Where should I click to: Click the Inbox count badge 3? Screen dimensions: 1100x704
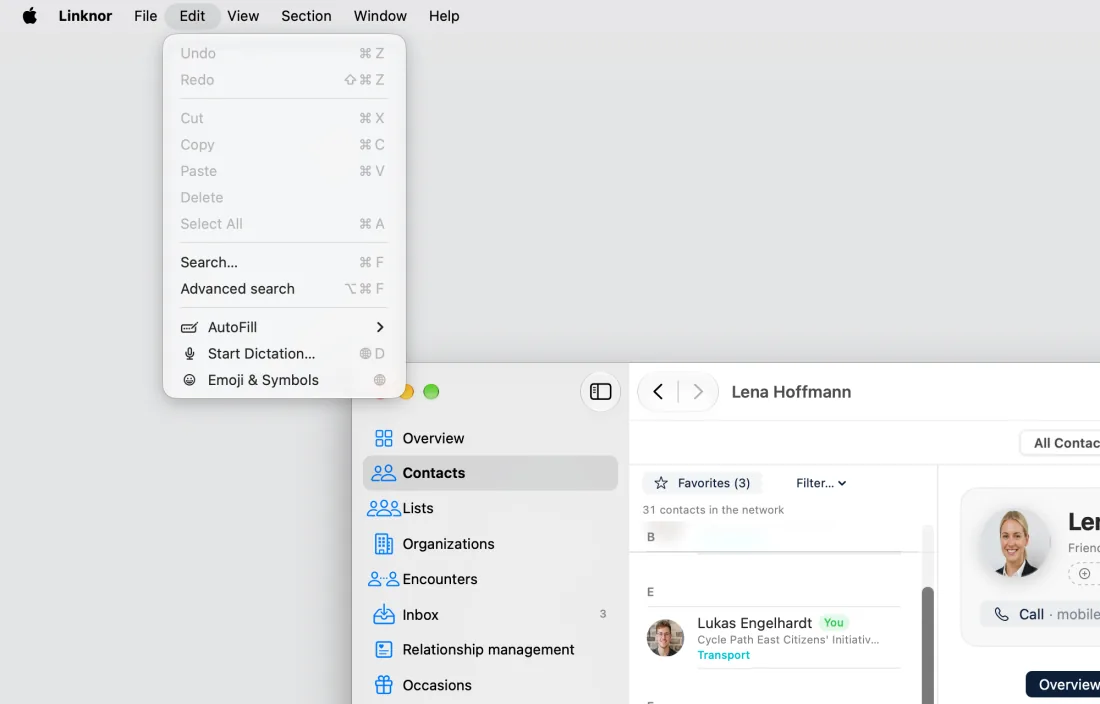point(603,614)
